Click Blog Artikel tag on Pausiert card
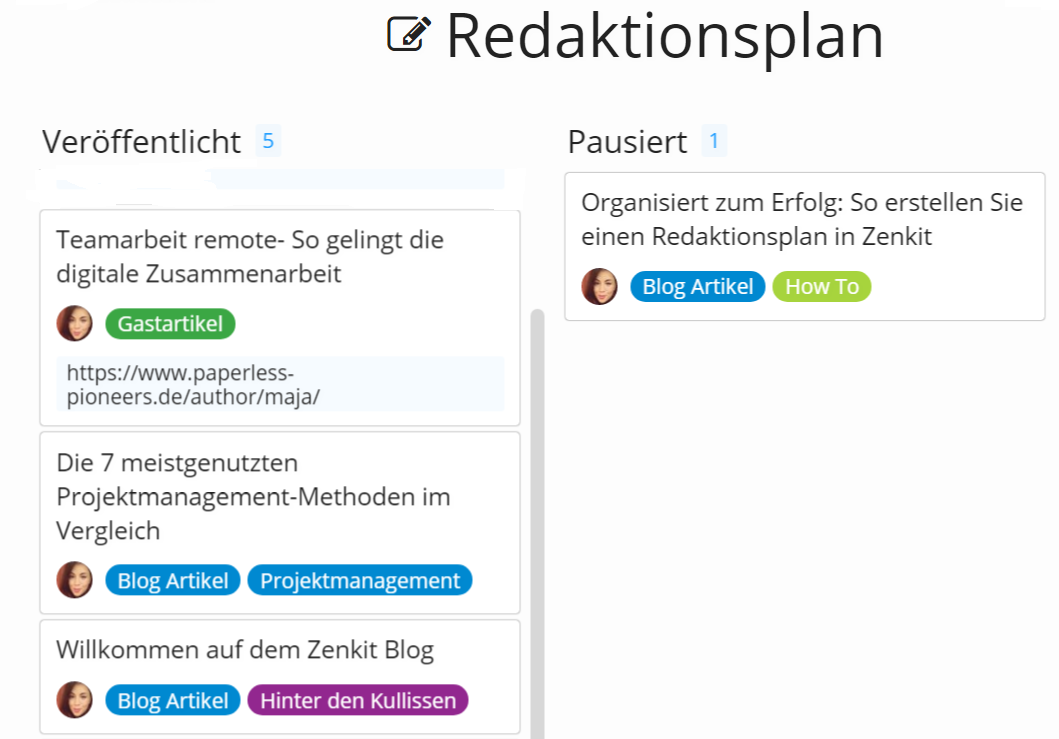This screenshot has height=739, width=1059. (698, 286)
